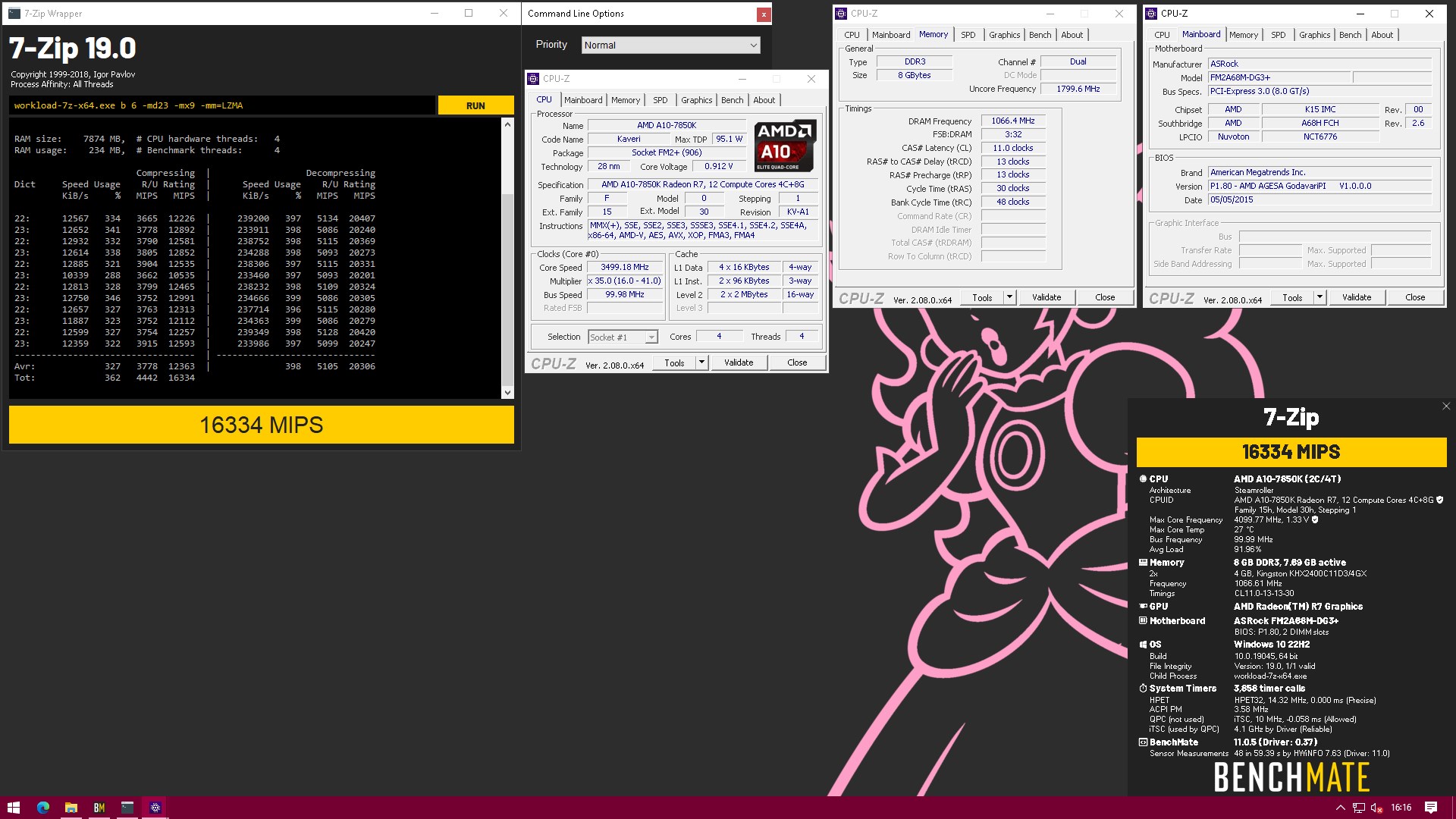This screenshot has height=819, width=1456.
Task: Switch to Mainboard tab in CPU-Z CPU window
Action: click(x=583, y=100)
